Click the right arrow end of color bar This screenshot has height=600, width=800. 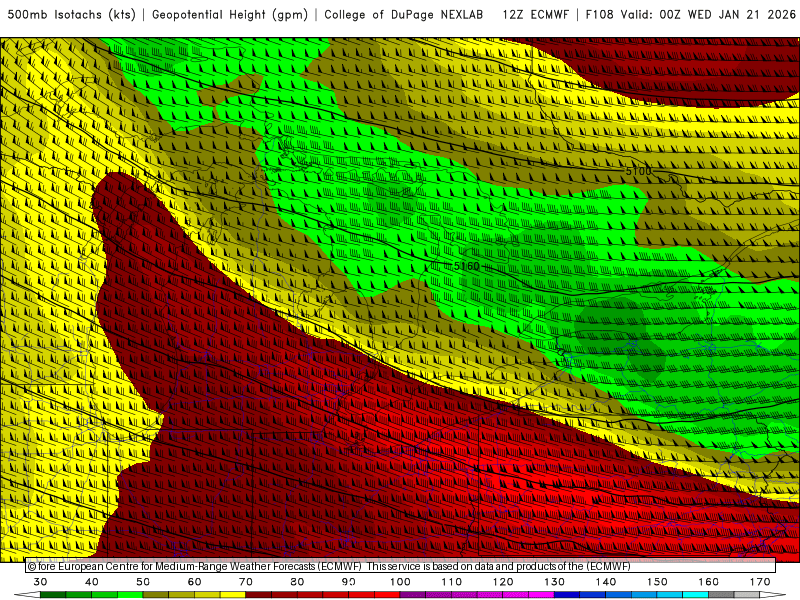tap(773, 595)
